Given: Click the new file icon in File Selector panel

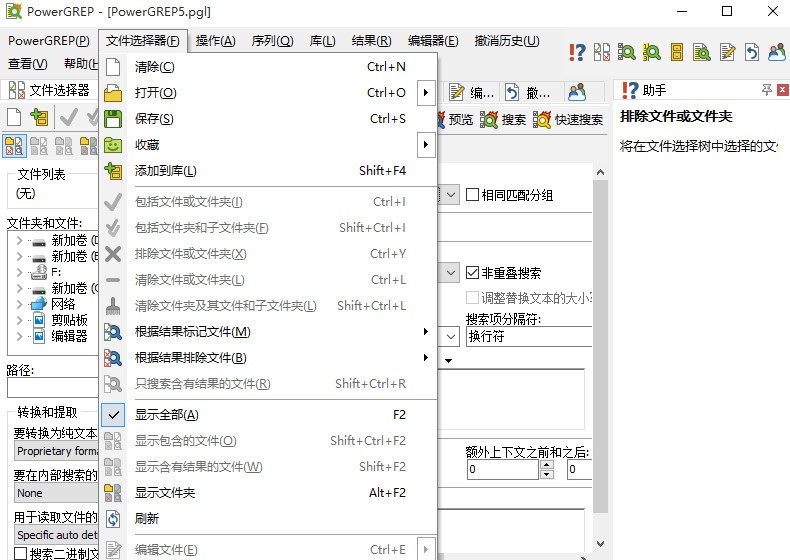Looking at the screenshot, I should coord(14,117).
